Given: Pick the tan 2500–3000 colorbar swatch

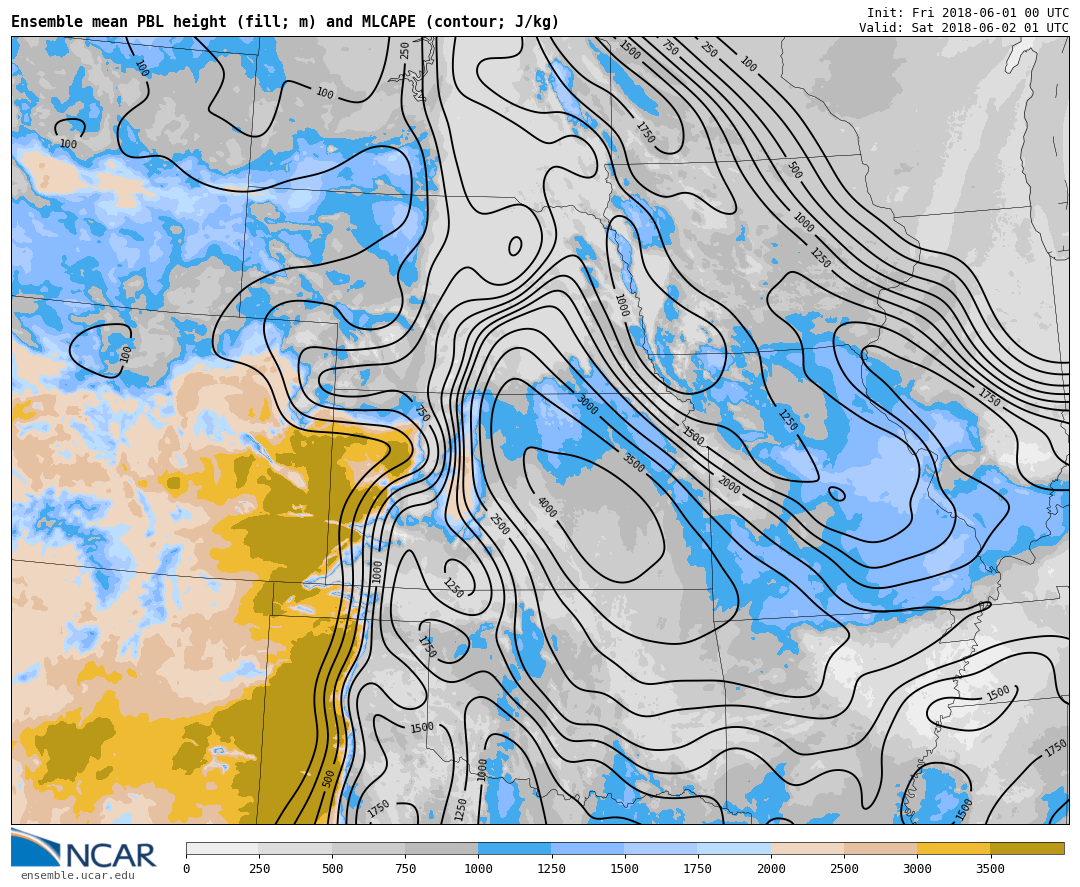Looking at the screenshot, I should point(880,848).
